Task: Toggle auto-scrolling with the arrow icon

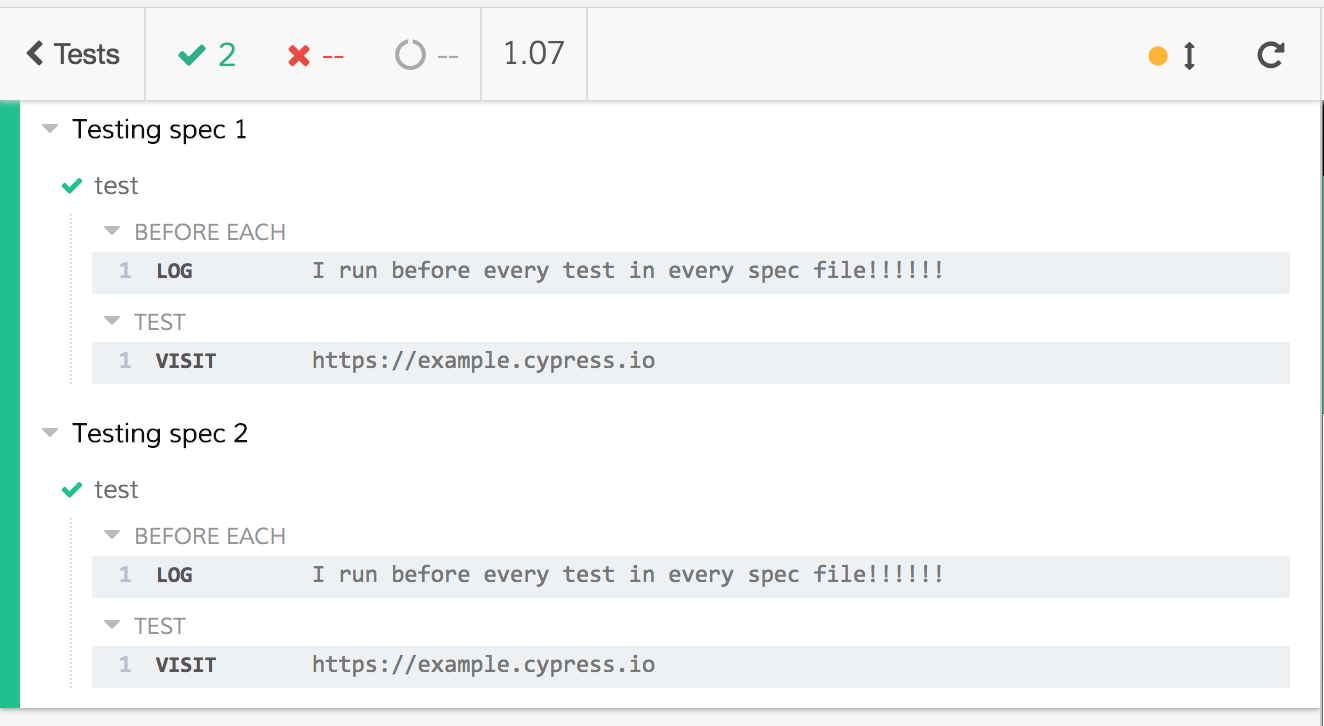Action: click(x=1188, y=56)
